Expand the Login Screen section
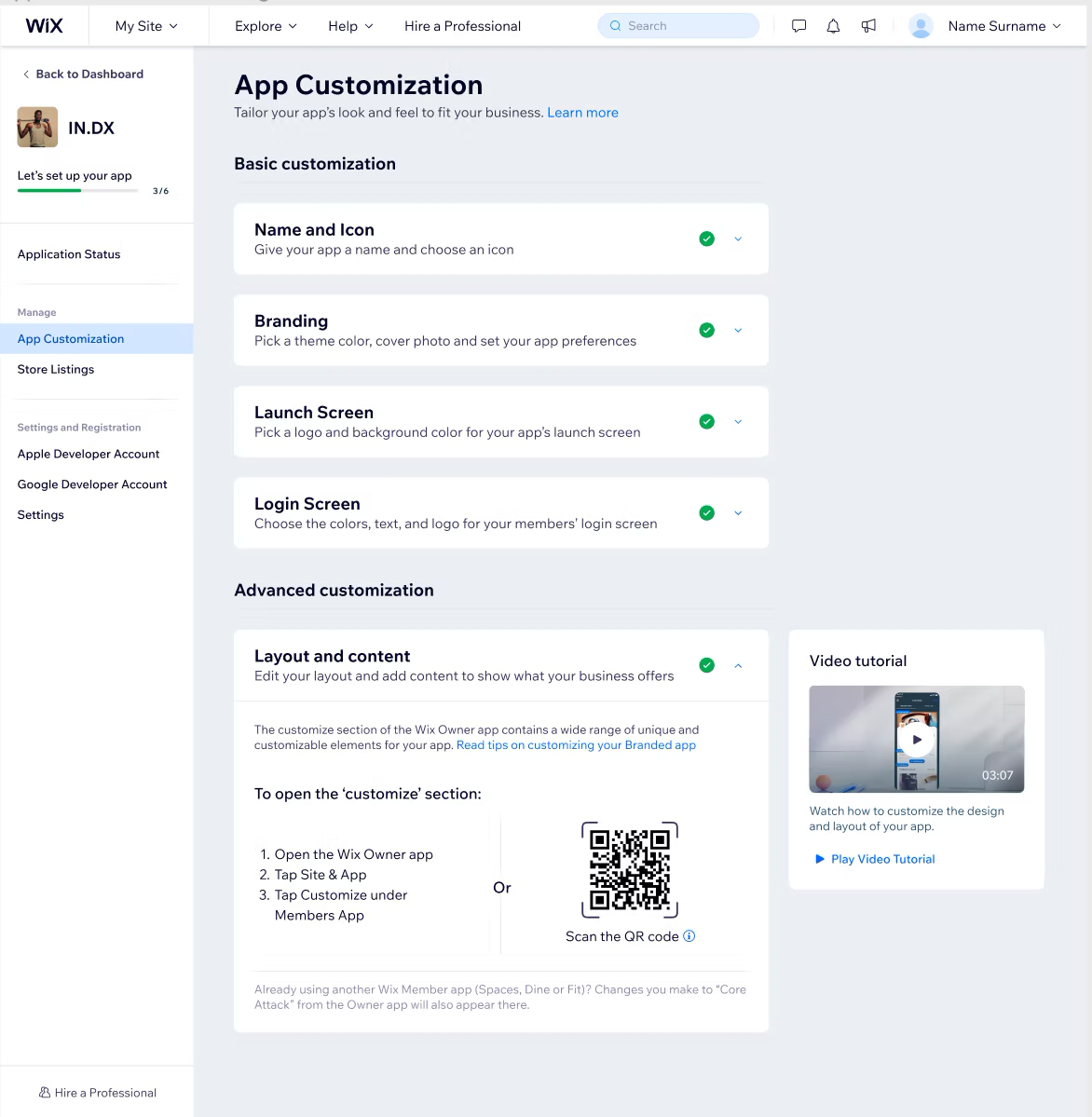1092x1117 pixels. point(738,512)
